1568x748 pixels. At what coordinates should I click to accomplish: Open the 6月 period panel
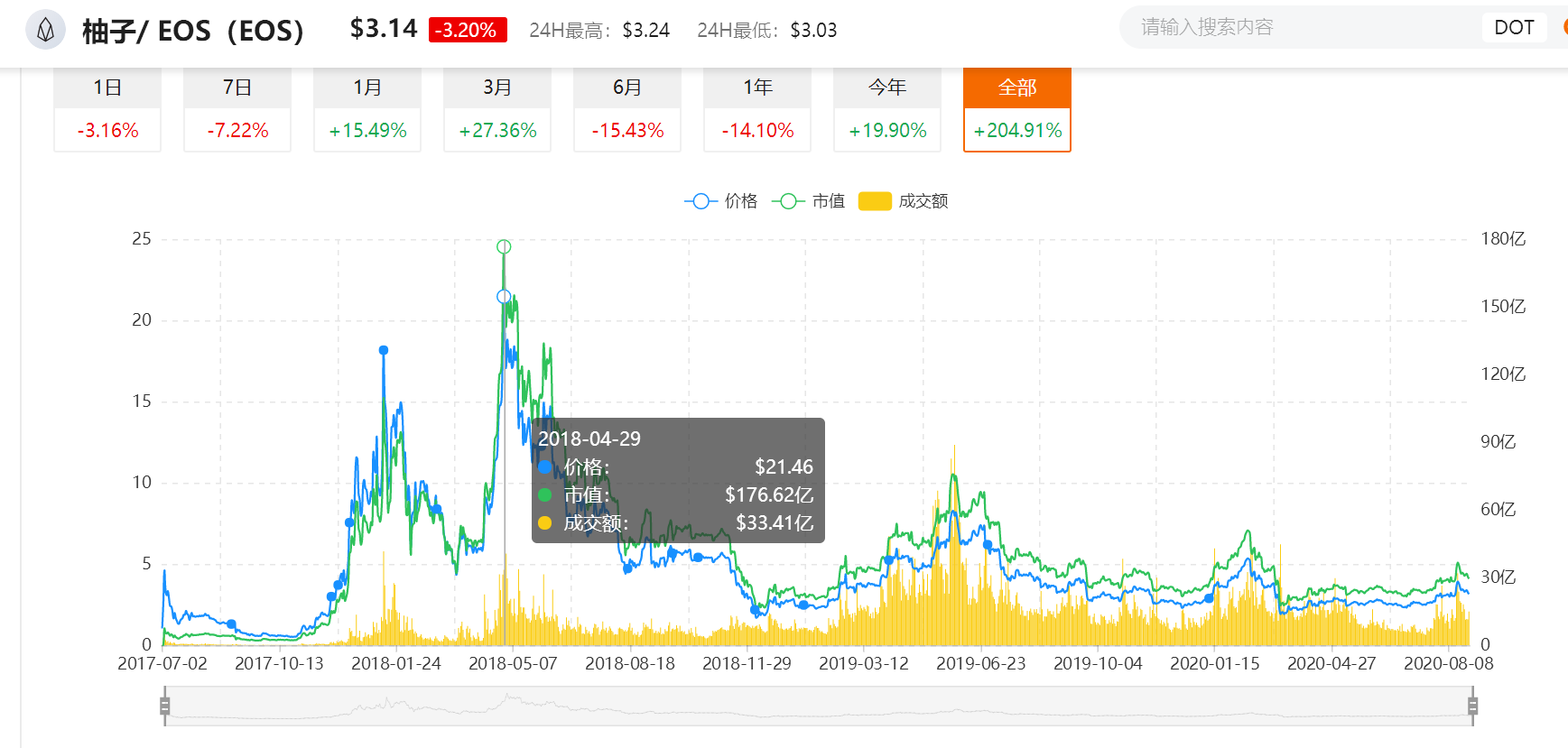[x=626, y=108]
